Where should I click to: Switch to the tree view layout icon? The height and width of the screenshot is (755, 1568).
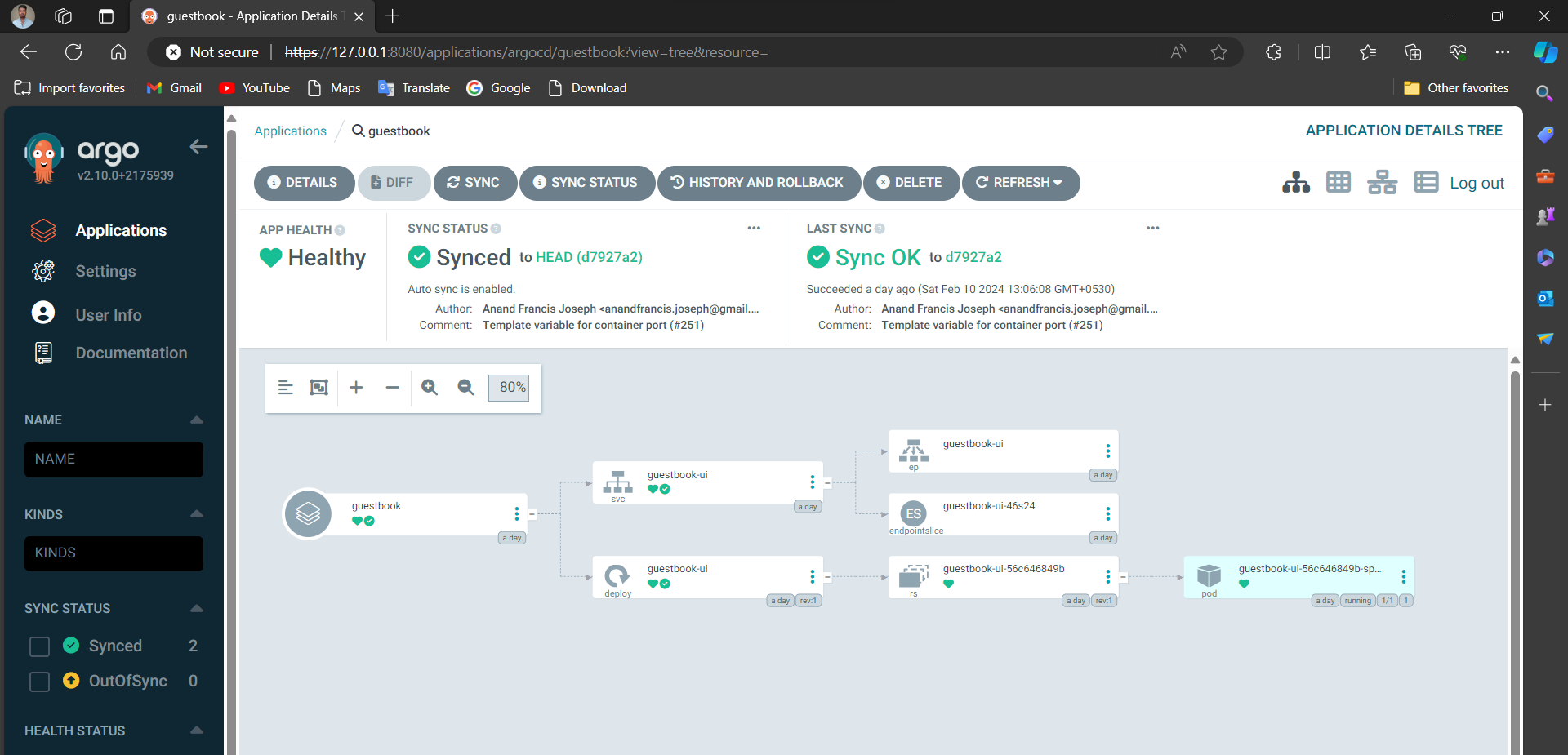pyautogui.click(x=1296, y=182)
